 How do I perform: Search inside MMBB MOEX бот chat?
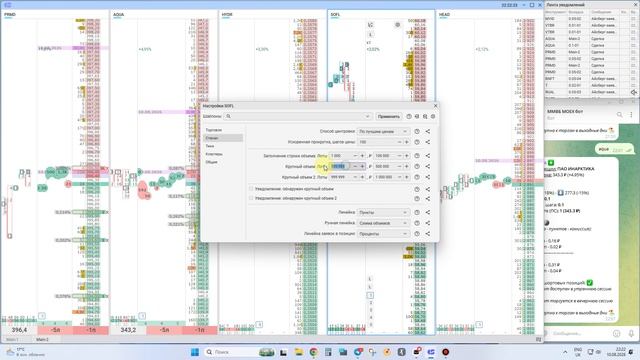tap(620, 115)
